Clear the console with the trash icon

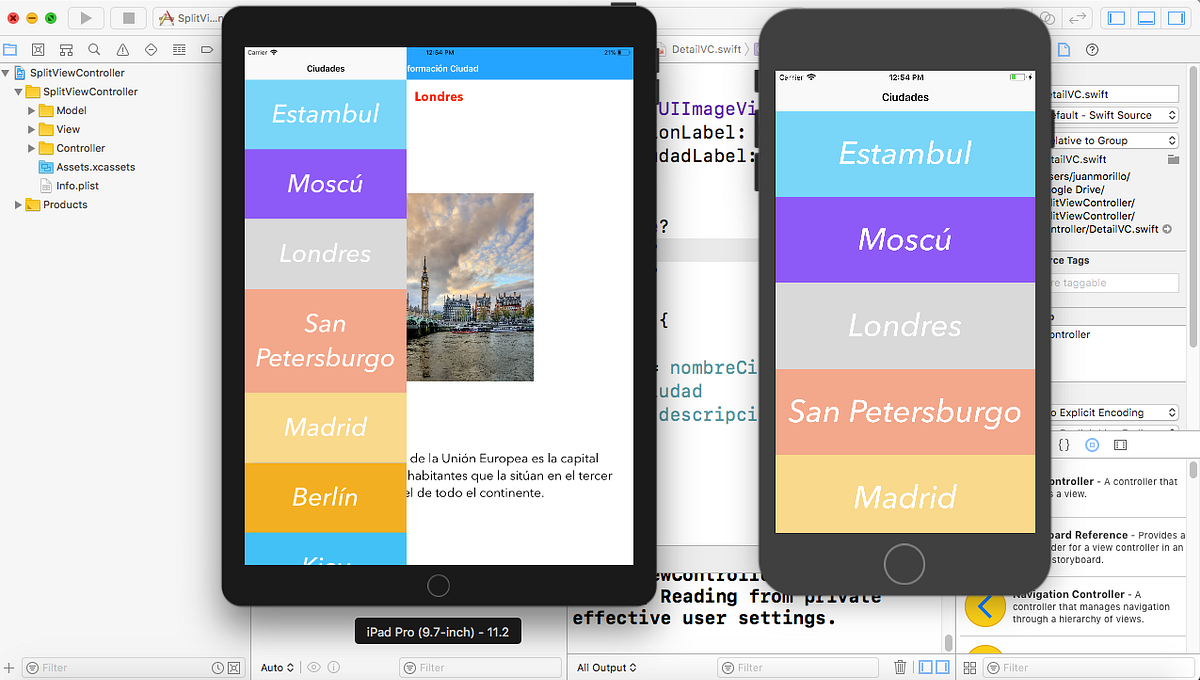pos(899,667)
